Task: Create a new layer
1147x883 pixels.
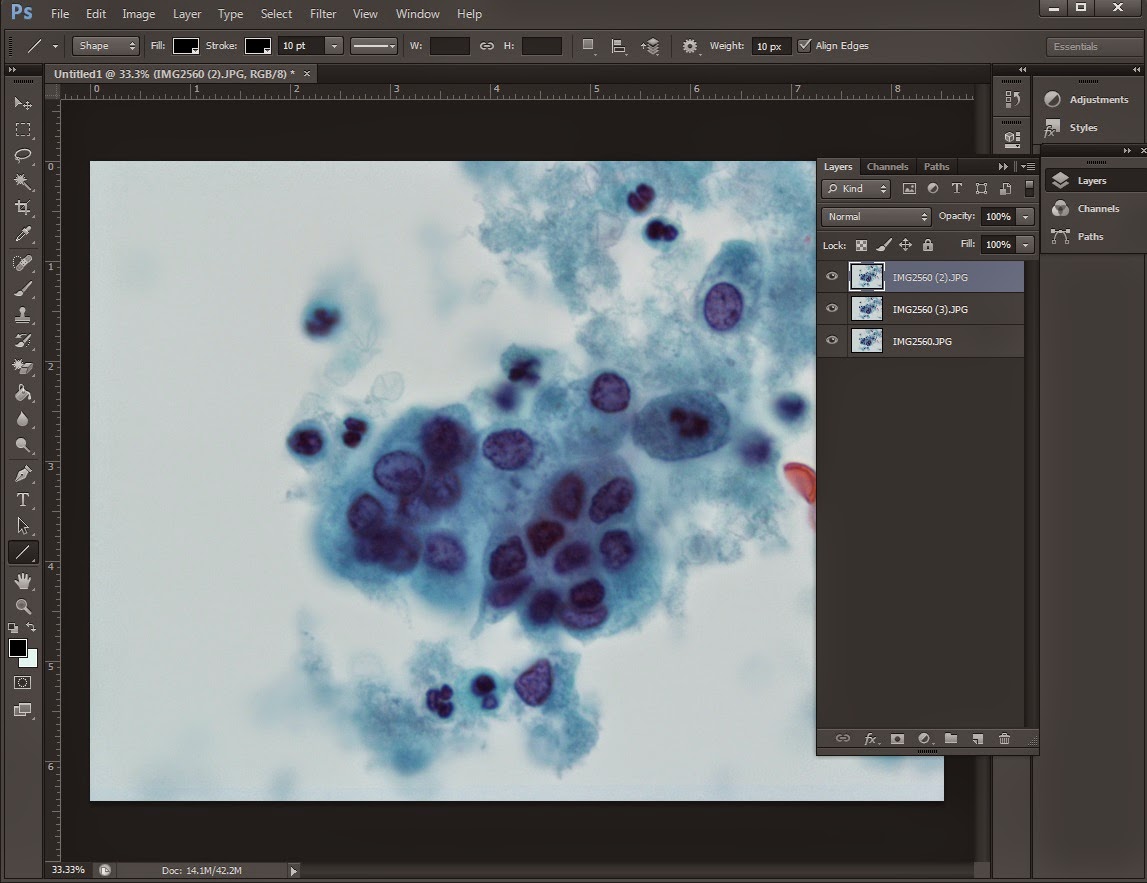Action: [977, 739]
